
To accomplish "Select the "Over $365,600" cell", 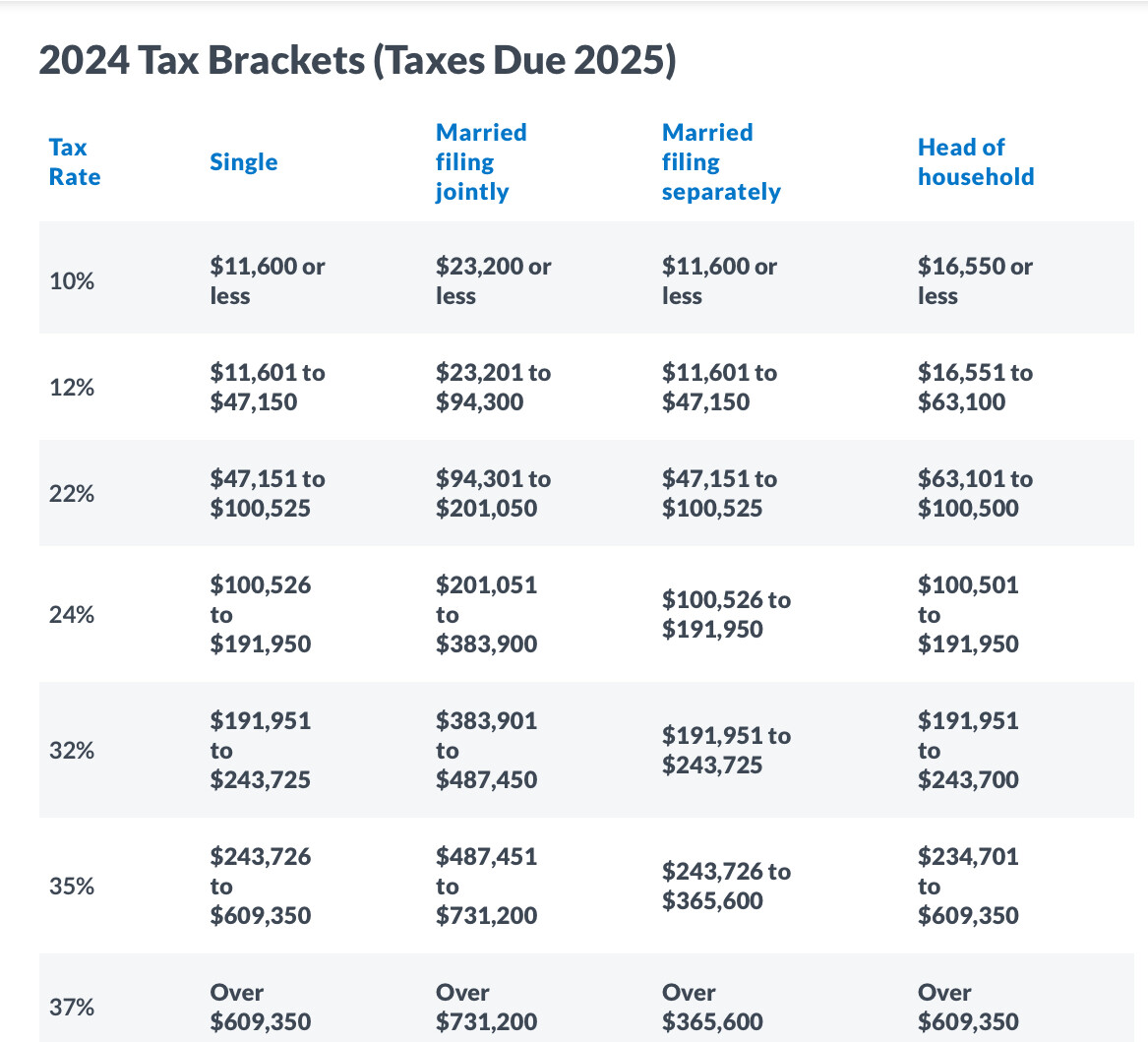I will pyautogui.click(x=712, y=1008).
